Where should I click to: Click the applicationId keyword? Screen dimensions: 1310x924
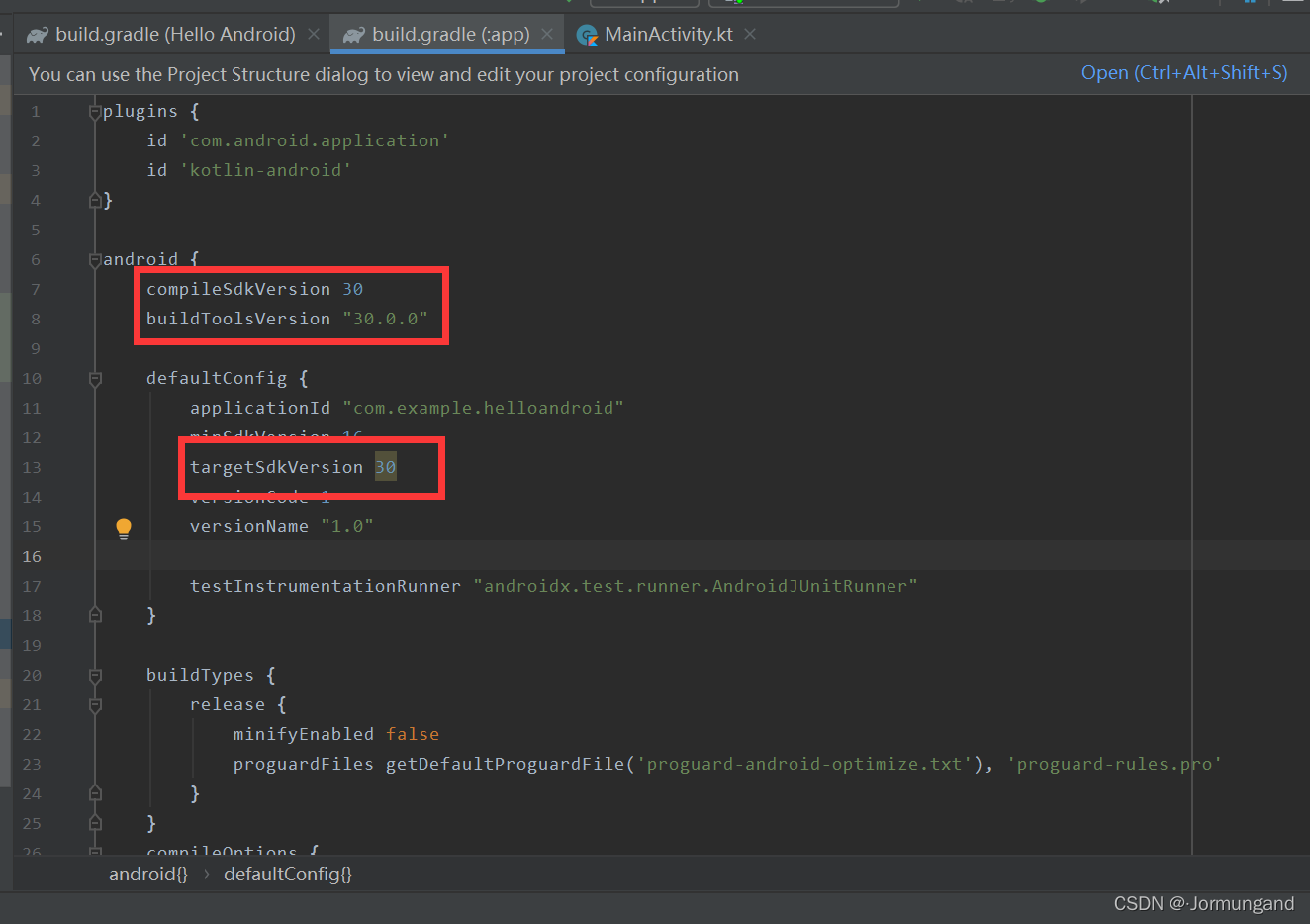260,408
